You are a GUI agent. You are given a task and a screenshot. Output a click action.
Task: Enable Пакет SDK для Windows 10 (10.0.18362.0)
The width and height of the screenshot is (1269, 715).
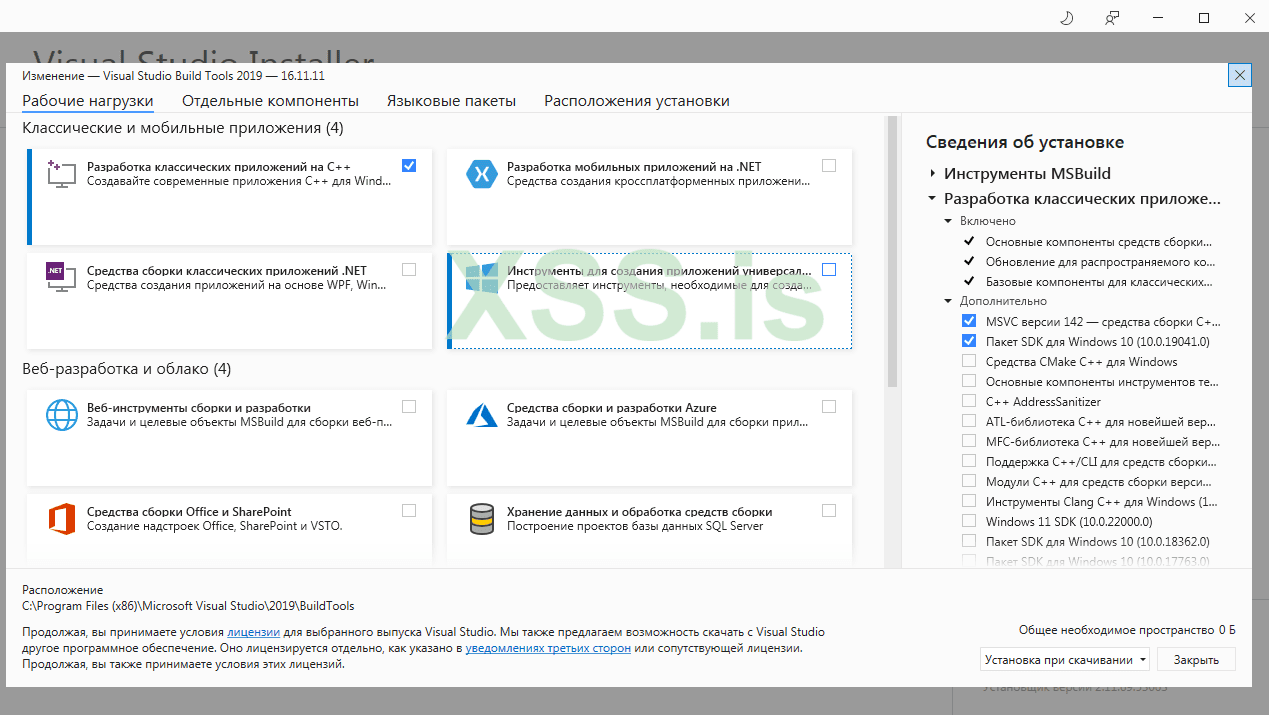[x=969, y=541]
